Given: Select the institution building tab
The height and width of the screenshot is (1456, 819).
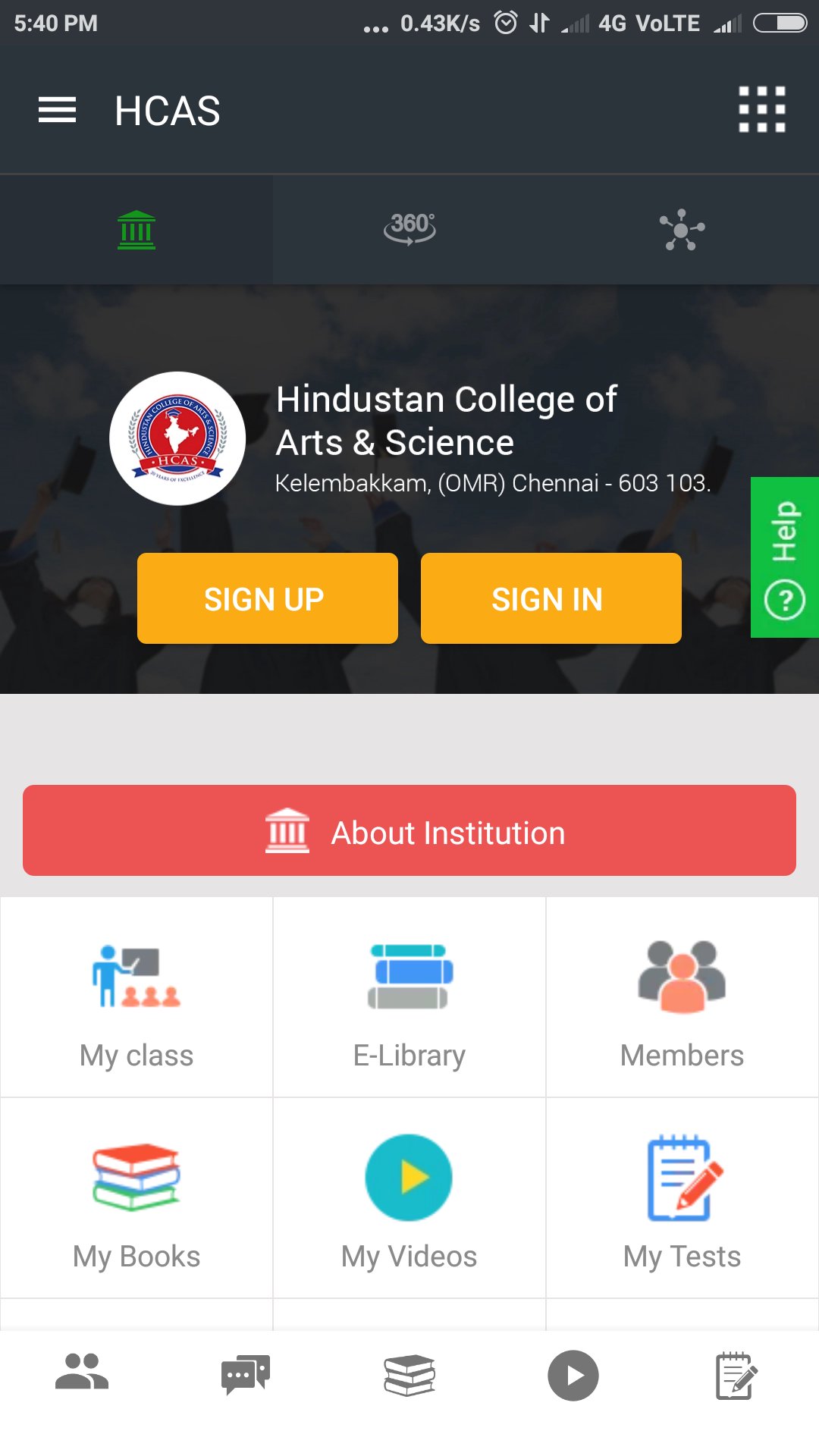Looking at the screenshot, I should (x=136, y=230).
